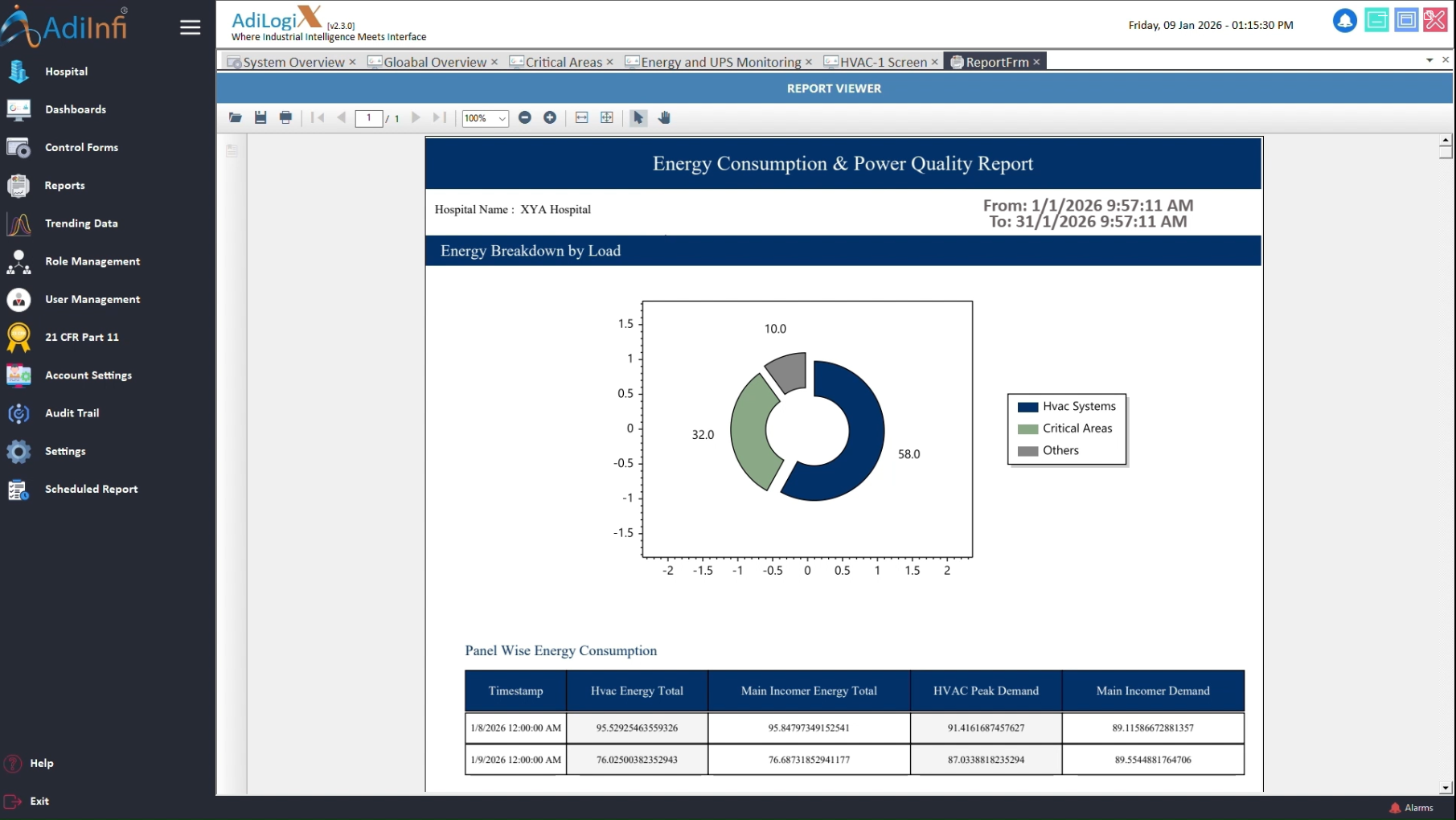The width and height of the screenshot is (1456, 820).
Task: Click the open report folder icon
Action: (x=235, y=117)
